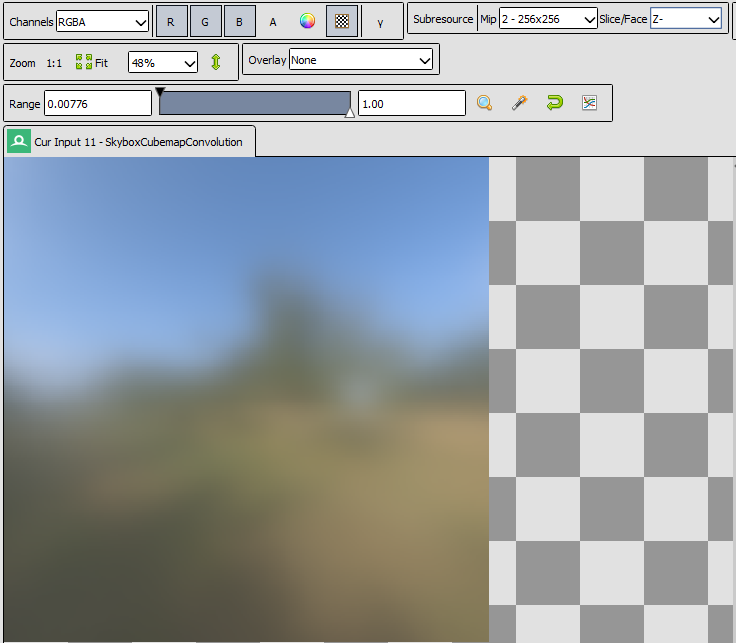
Task: Click the auto-fit range wand icon
Action: [520, 103]
